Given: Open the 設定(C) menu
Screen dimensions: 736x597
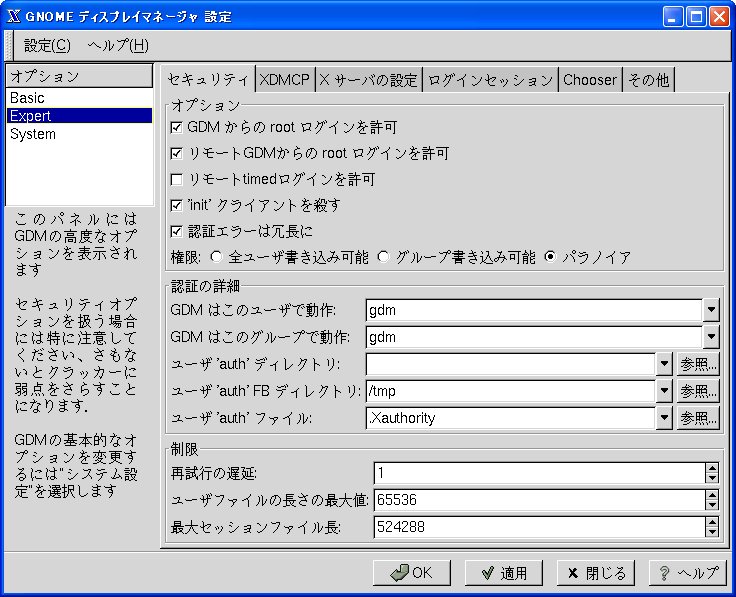Looking at the screenshot, I should coord(47,46).
